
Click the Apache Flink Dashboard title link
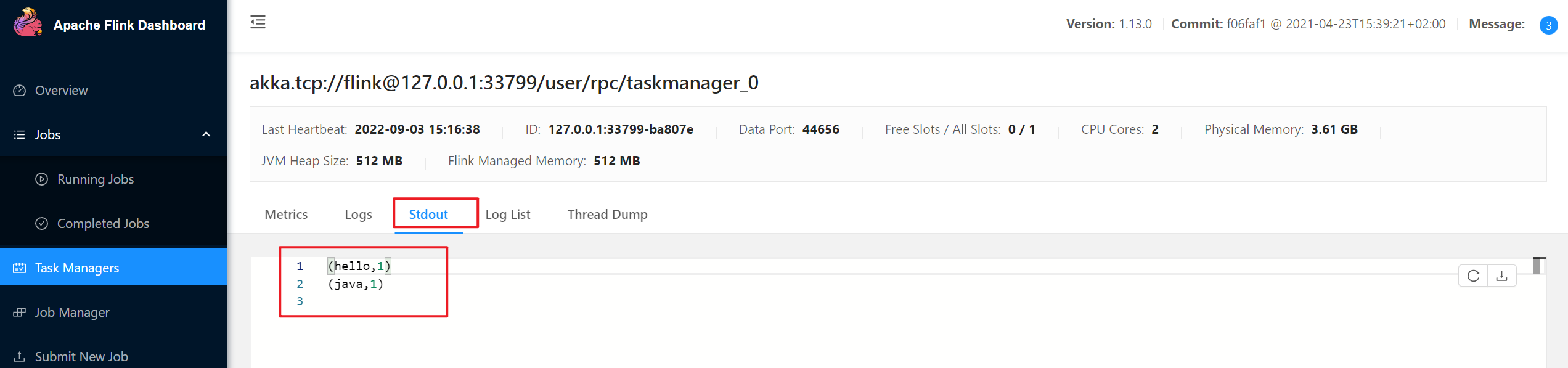129,25
